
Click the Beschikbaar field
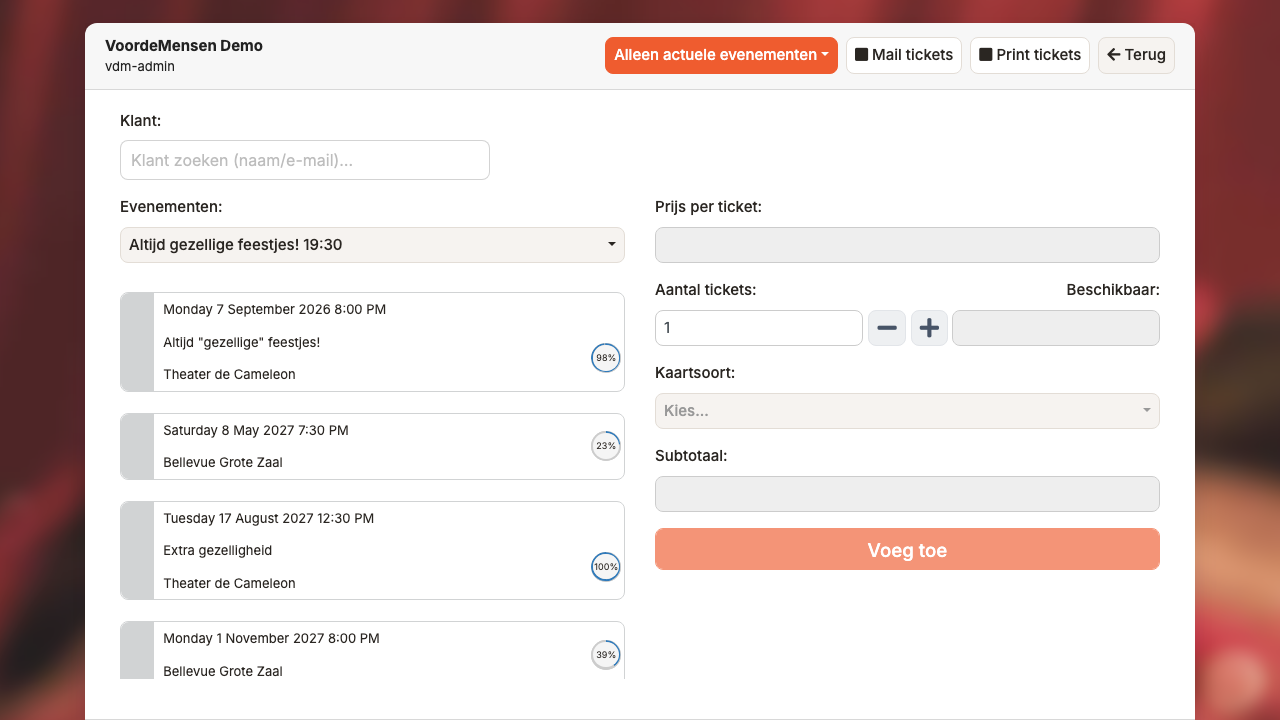point(1056,328)
